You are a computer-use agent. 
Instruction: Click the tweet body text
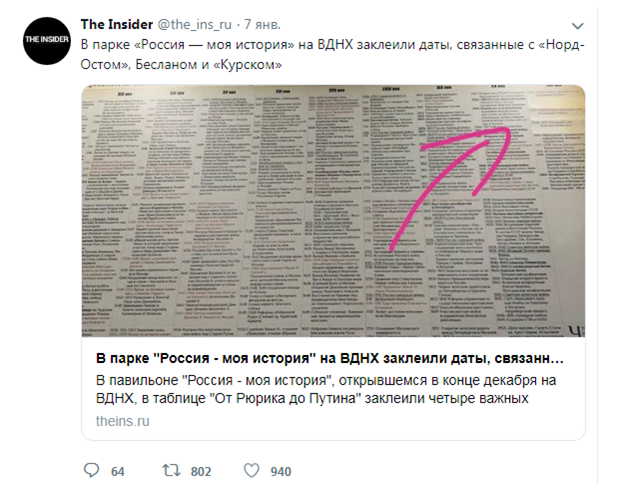coord(332,54)
